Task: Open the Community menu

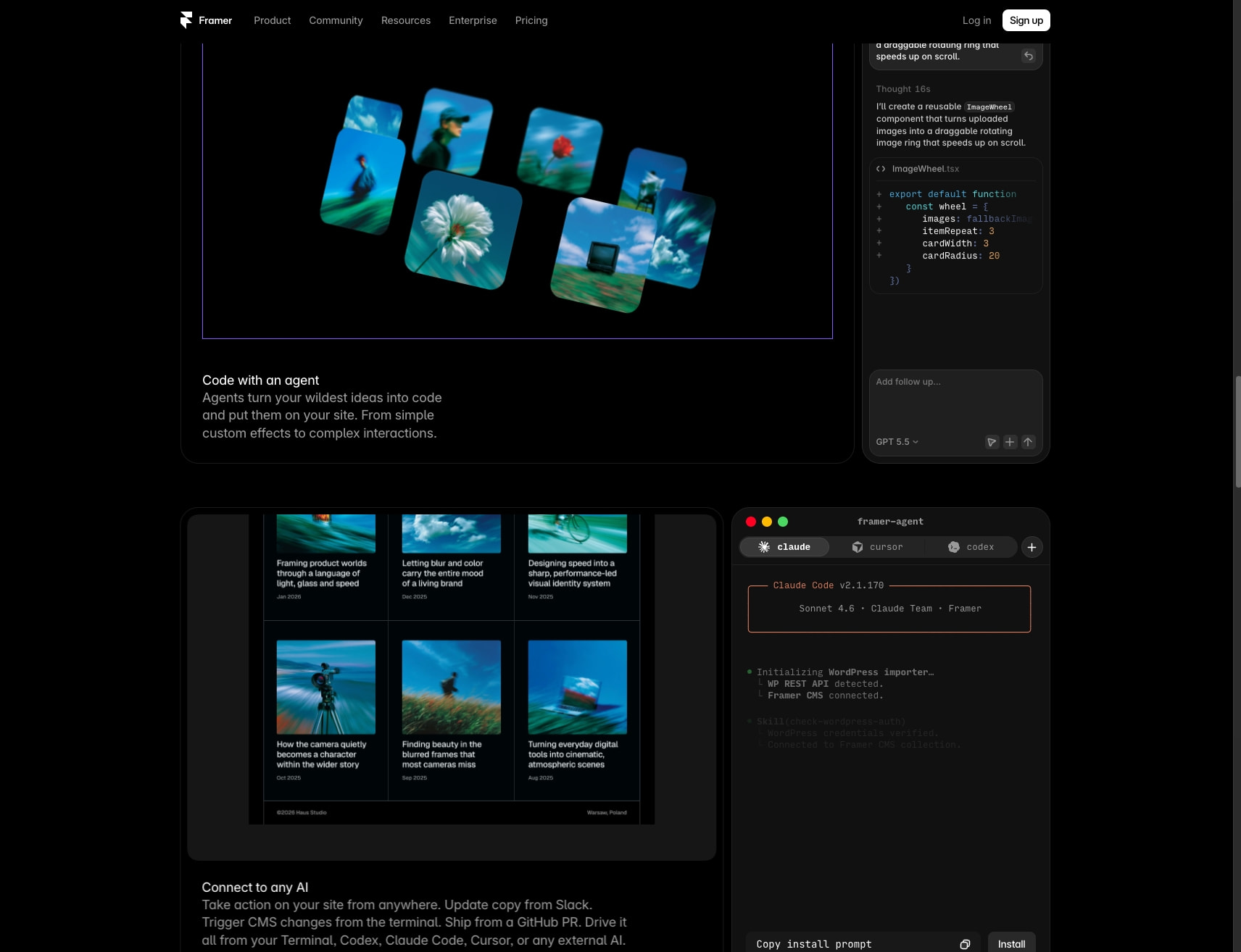Action: click(336, 20)
